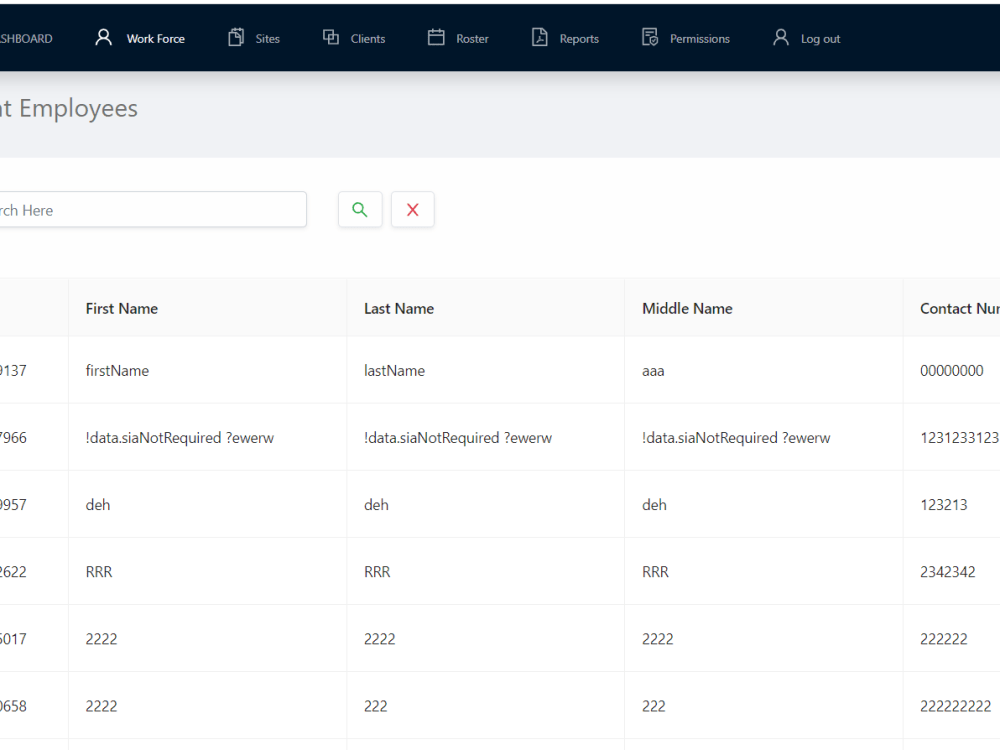Viewport: 1000px width, 750px height.
Task: Open the Permissions menu item
Action: [700, 39]
